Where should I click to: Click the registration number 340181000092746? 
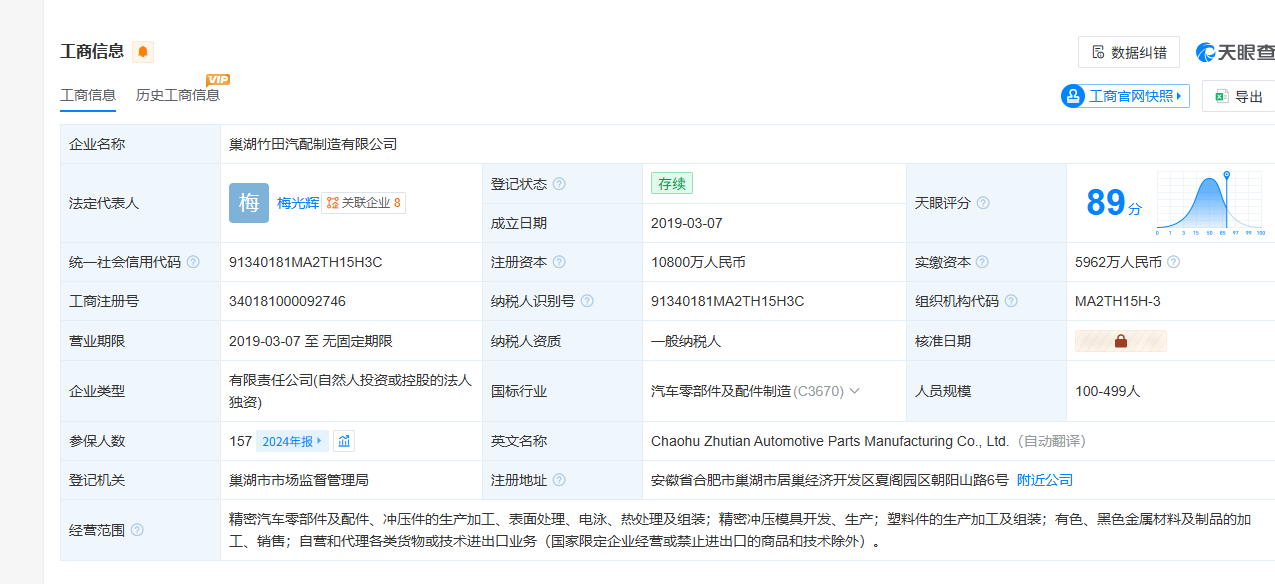[x=288, y=301]
